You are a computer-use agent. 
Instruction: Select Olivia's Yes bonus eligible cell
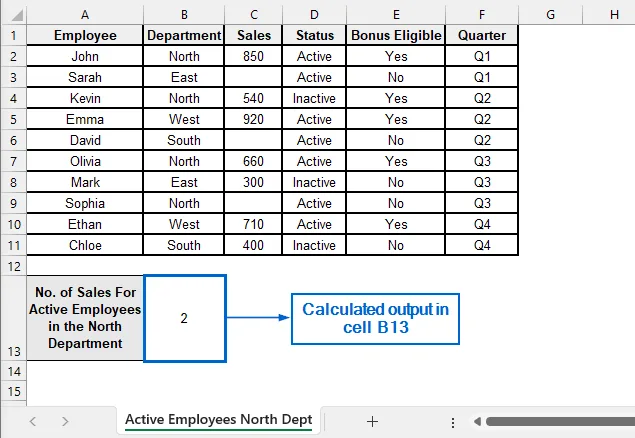pyautogui.click(x=396, y=162)
